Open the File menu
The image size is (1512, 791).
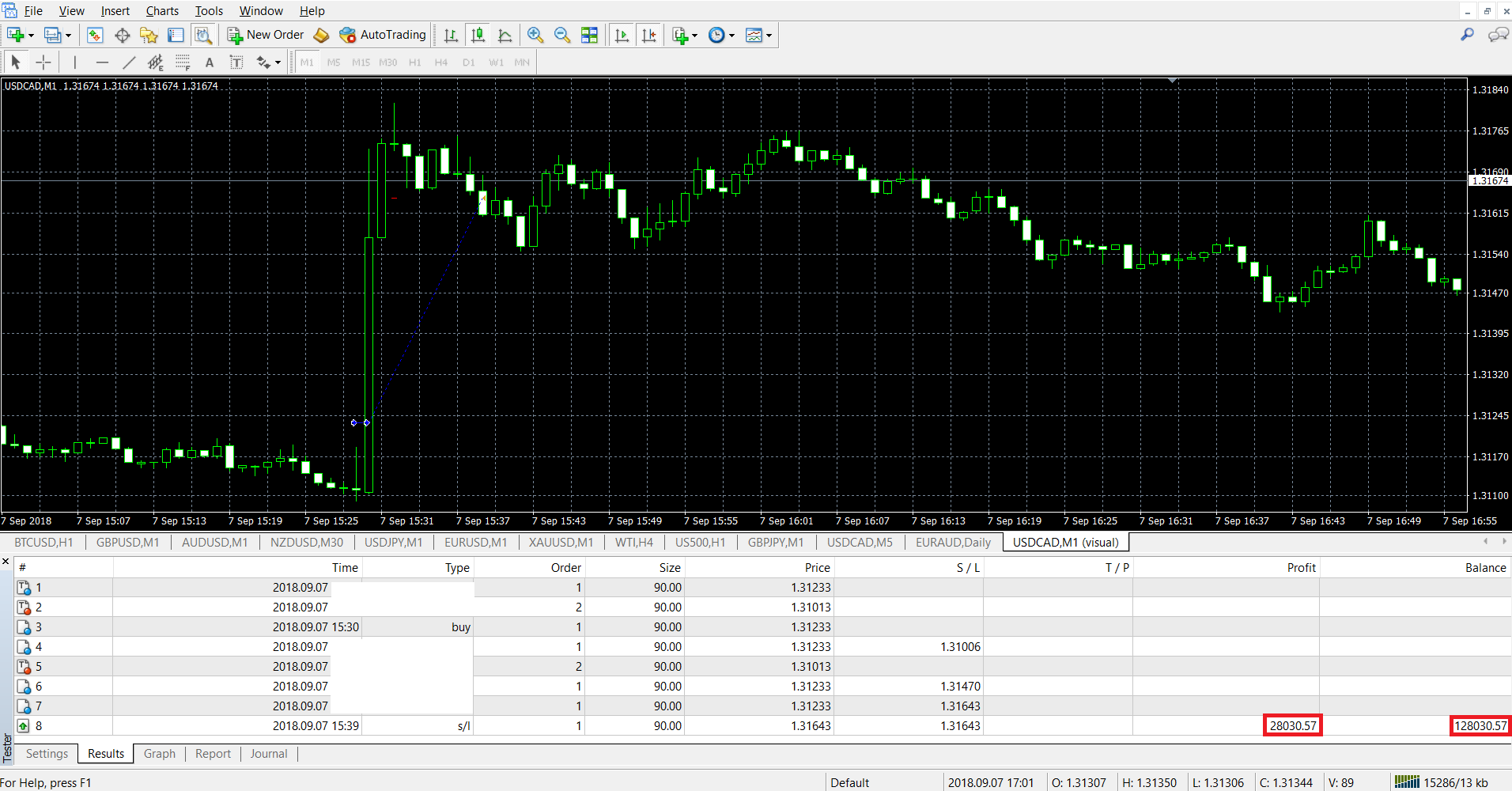(x=33, y=11)
